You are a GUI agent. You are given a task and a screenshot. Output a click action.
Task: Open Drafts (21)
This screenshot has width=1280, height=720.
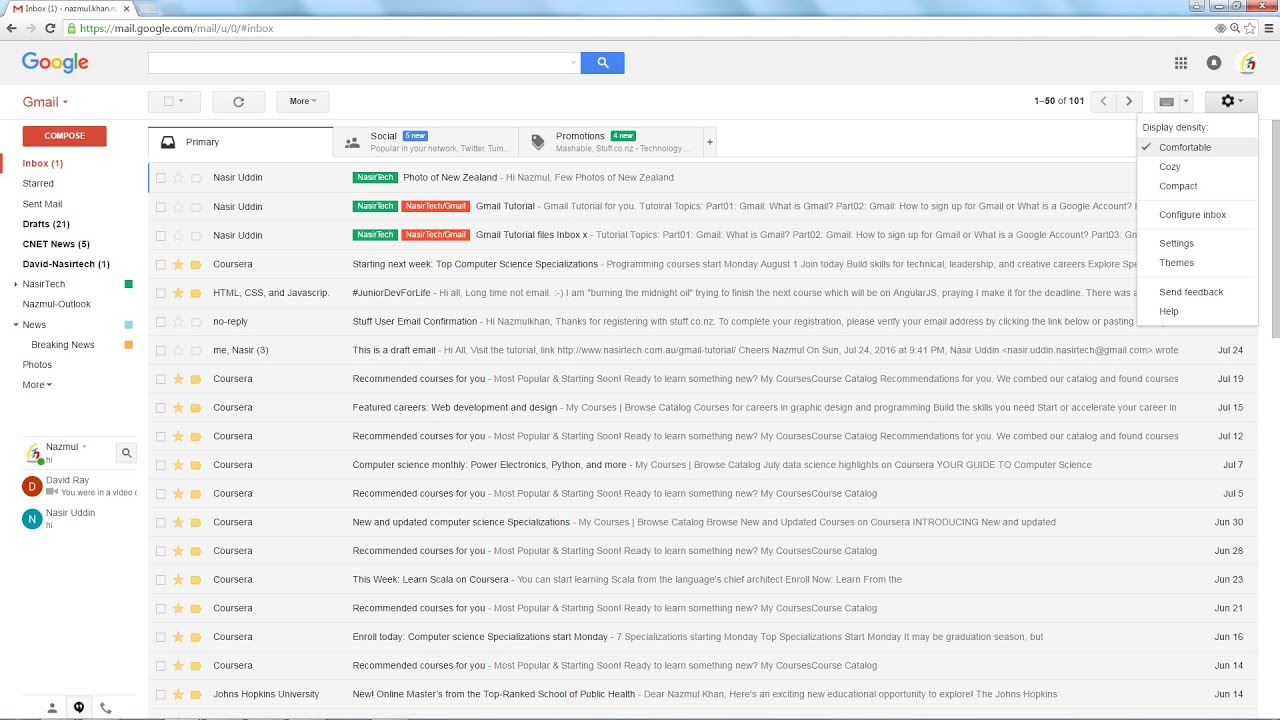tap(46, 224)
